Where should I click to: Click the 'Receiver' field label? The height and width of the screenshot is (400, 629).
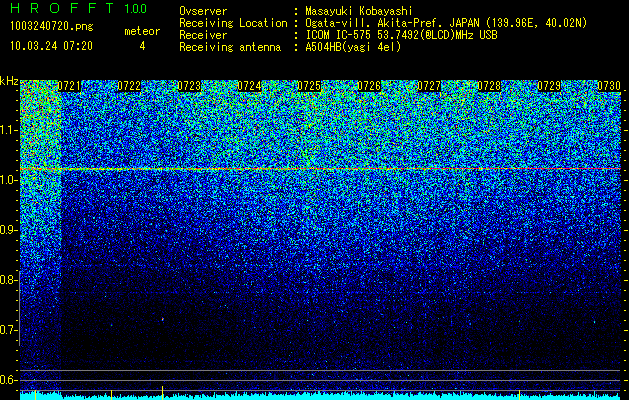point(203,35)
